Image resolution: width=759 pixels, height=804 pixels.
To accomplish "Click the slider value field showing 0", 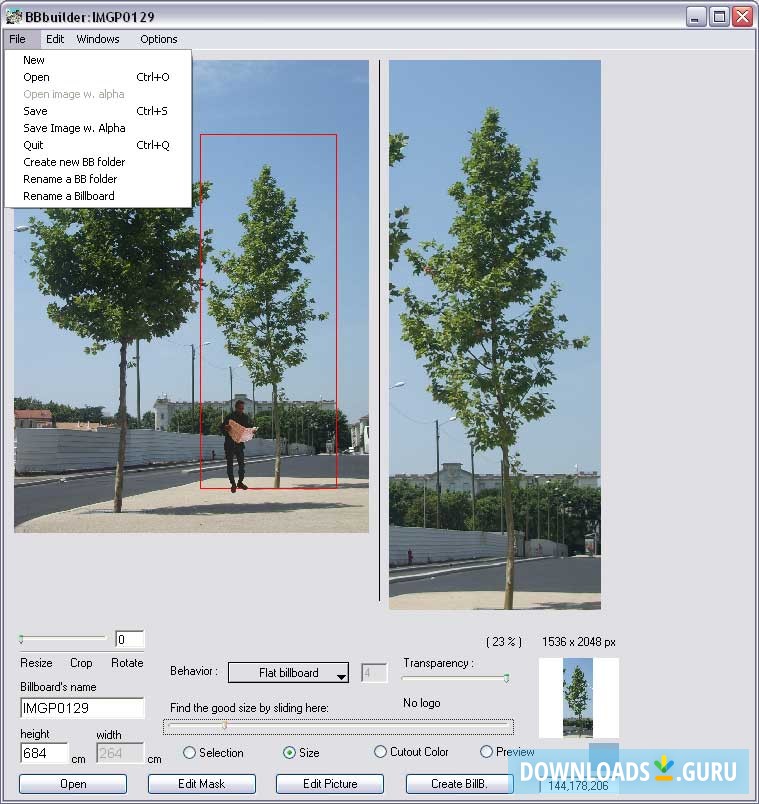I will tap(130, 639).
